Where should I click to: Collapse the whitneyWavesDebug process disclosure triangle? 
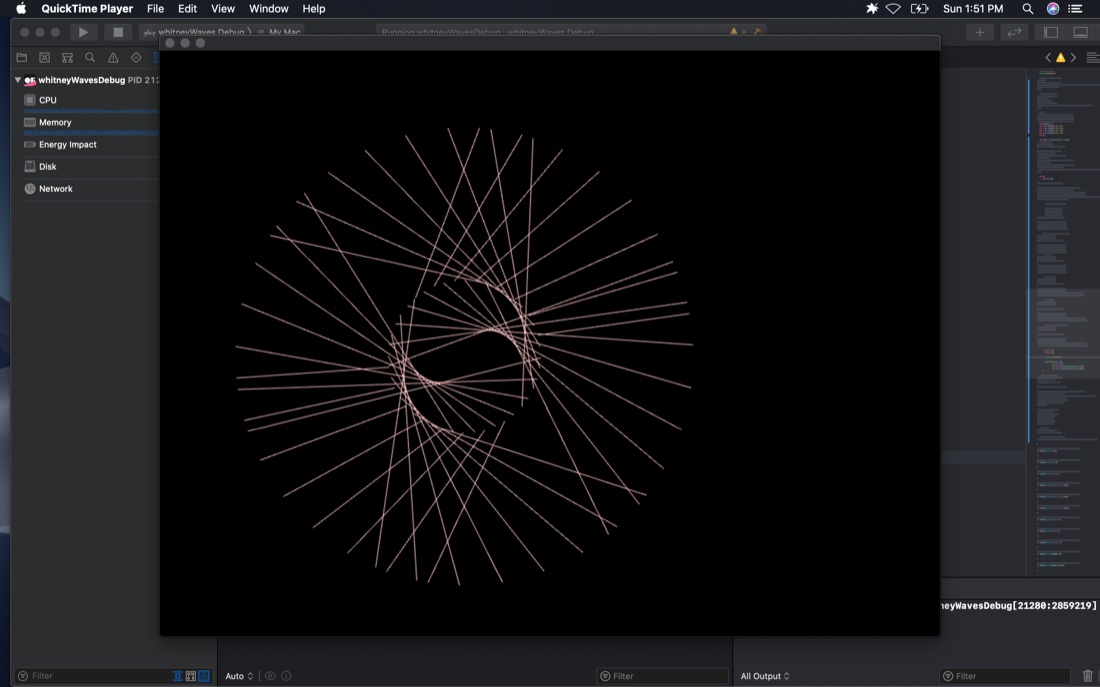[x=18, y=80]
